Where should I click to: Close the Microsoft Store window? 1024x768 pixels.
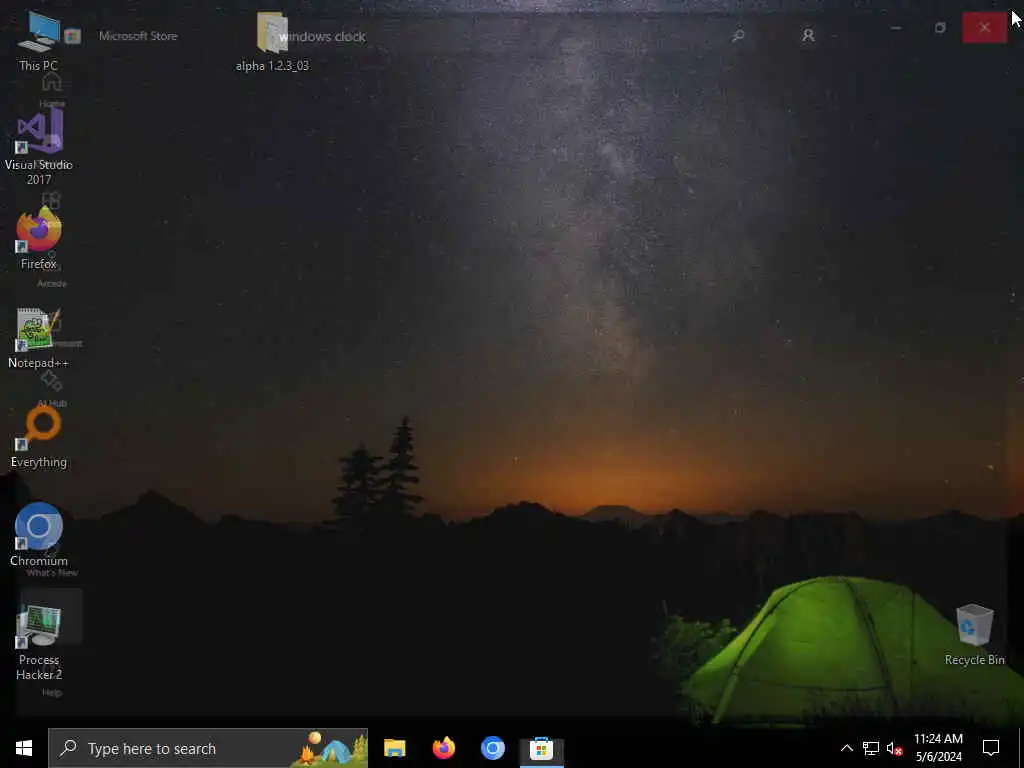pyautogui.click(x=984, y=27)
